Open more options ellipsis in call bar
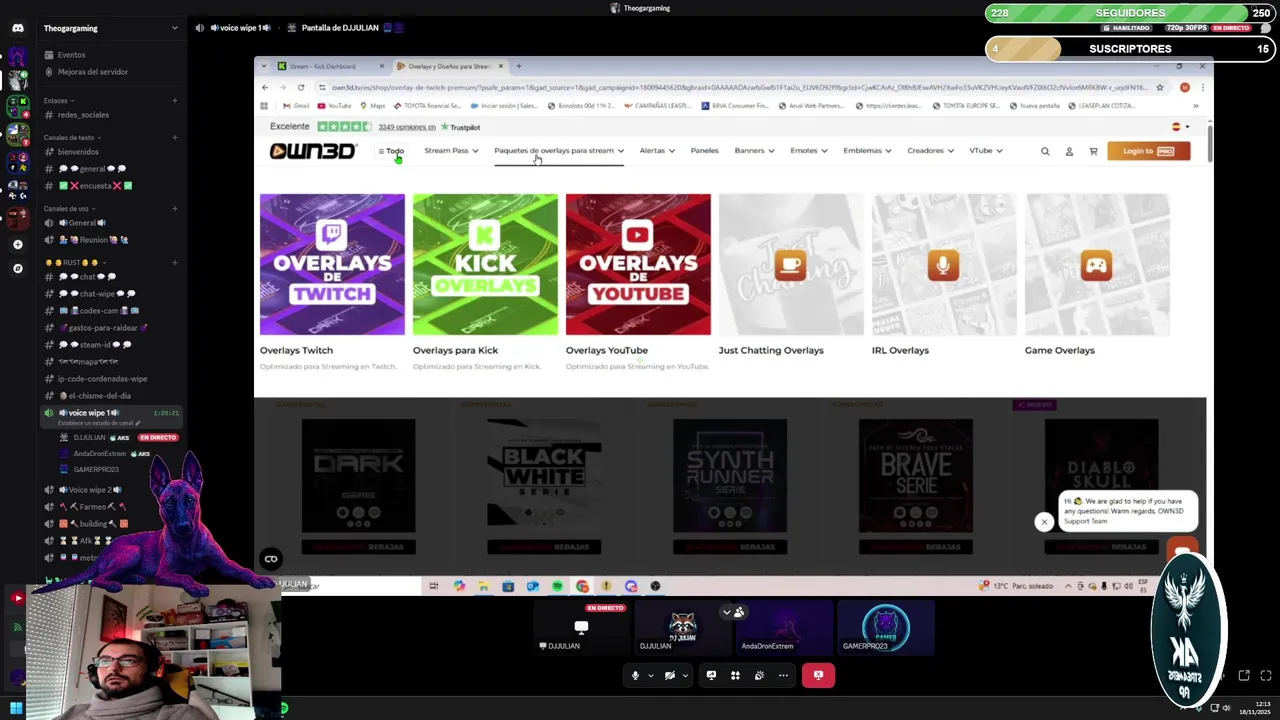 click(x=783, y=675)
